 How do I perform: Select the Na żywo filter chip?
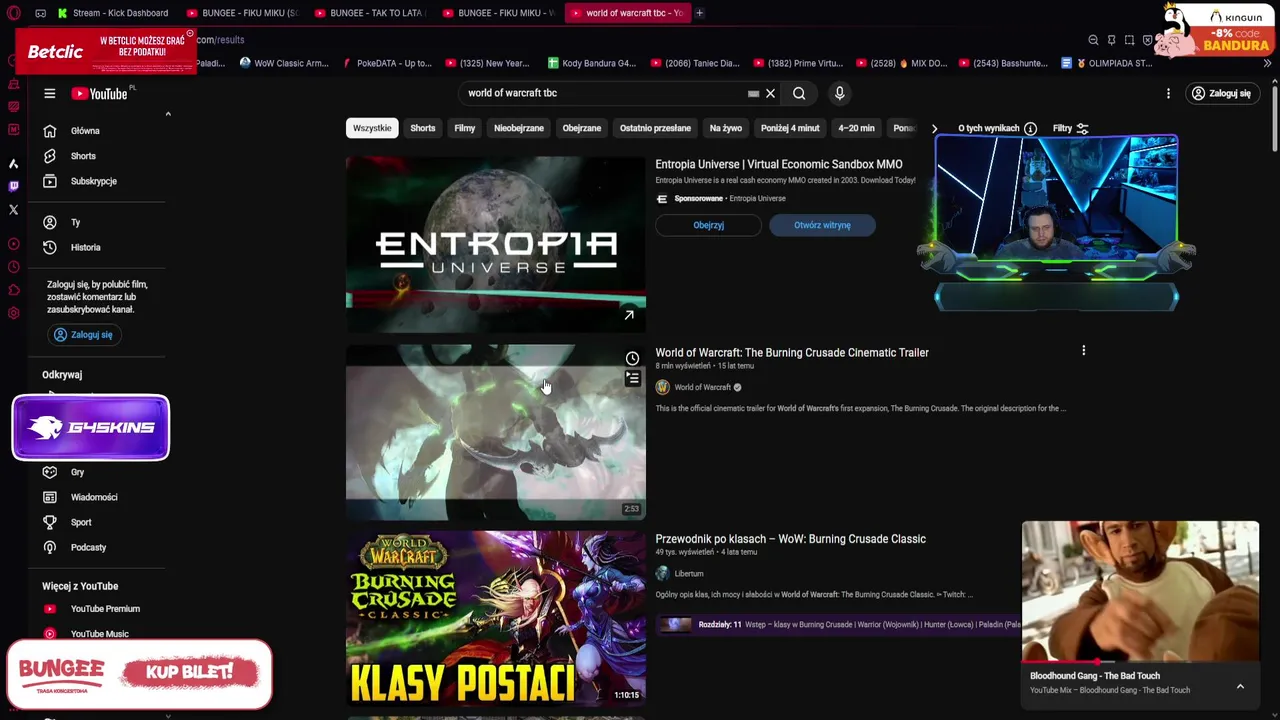pos(726,128)
